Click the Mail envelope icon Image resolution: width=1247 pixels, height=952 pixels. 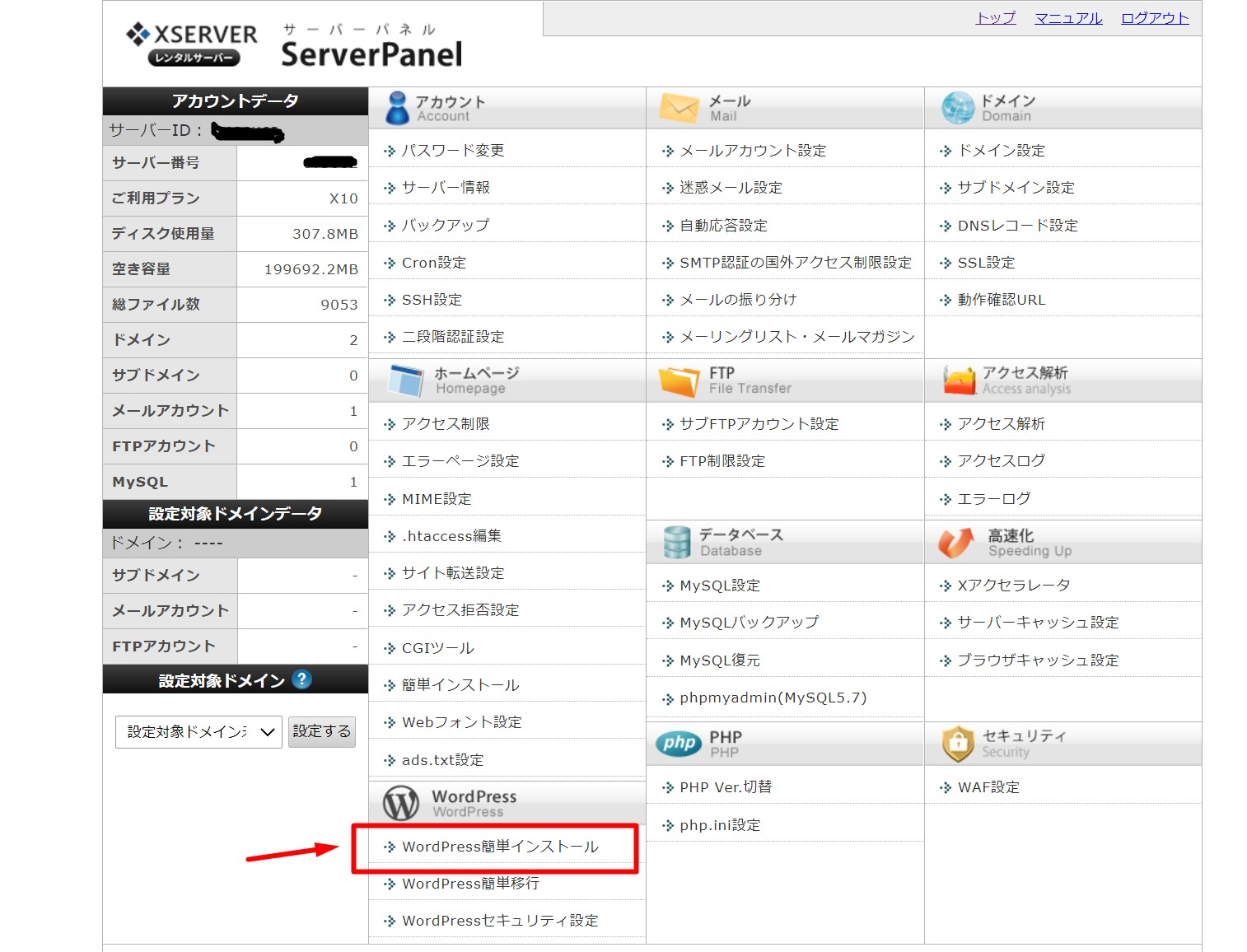coord(679,108)
